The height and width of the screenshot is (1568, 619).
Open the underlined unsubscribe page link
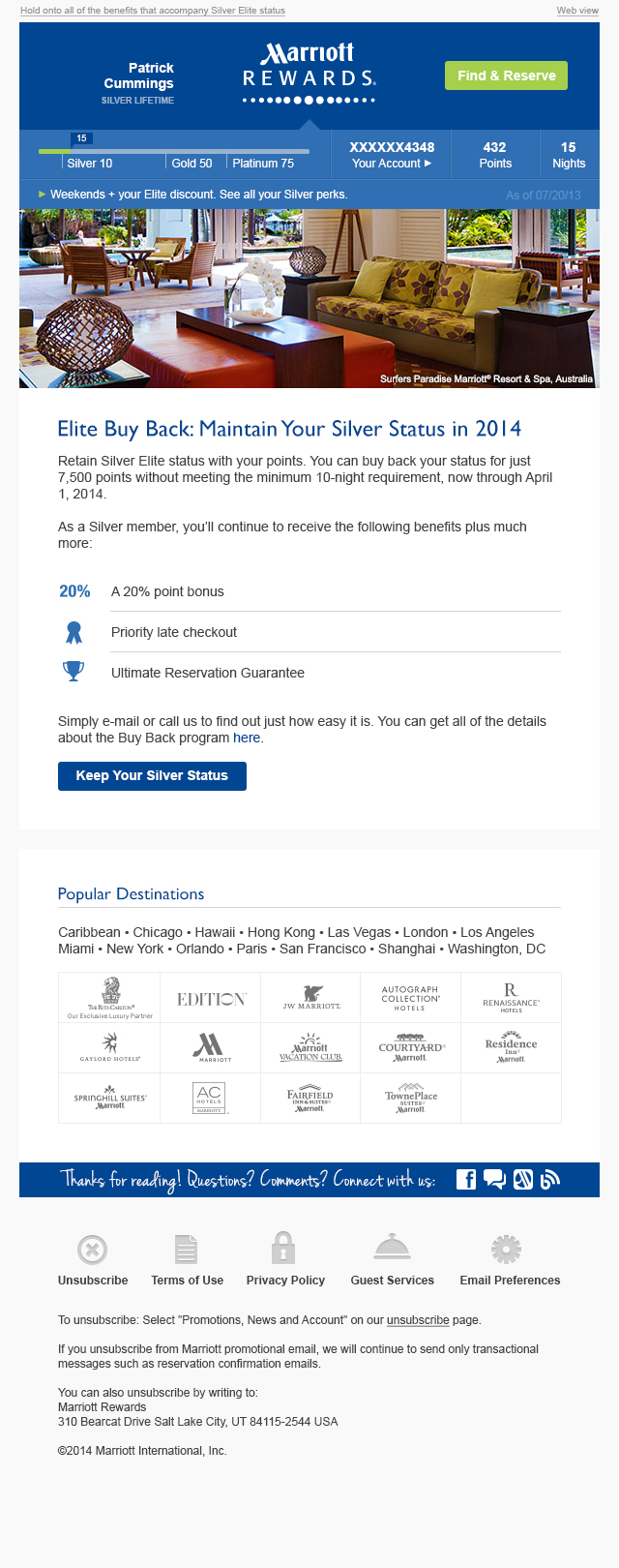[418, 1320]
